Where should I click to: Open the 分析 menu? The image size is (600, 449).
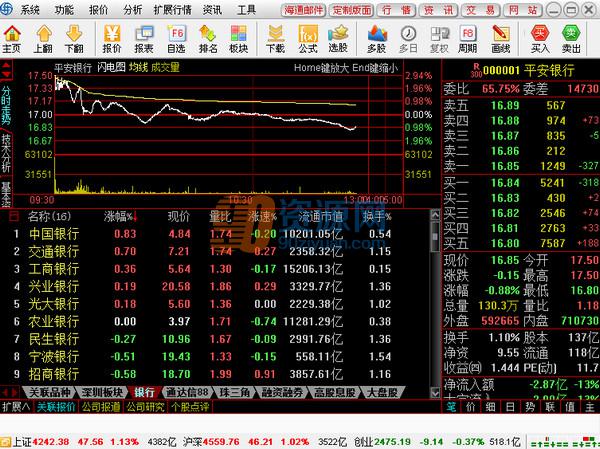click(133, 10)
